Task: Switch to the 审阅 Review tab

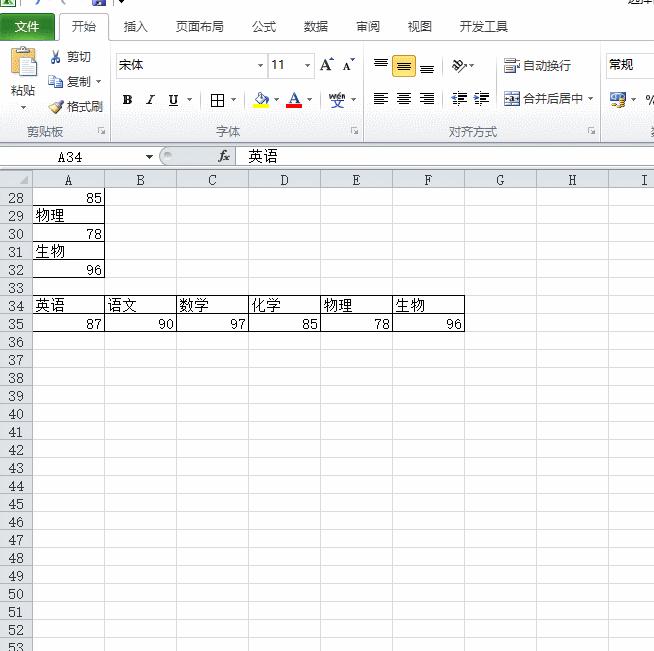Action: pyautogui.click(x=367, y=27)
